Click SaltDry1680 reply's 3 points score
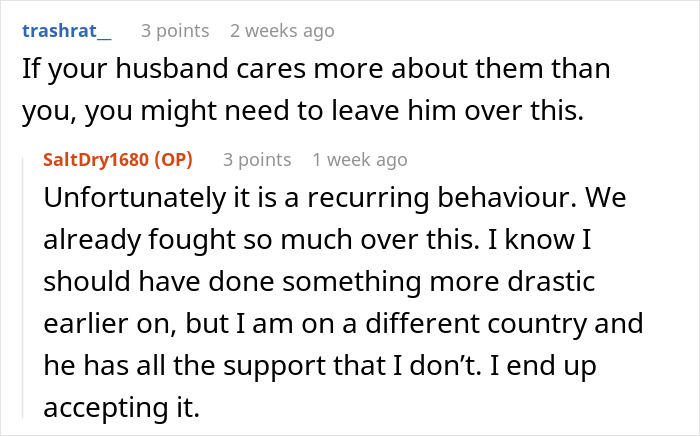 click(x=257, y=159)
